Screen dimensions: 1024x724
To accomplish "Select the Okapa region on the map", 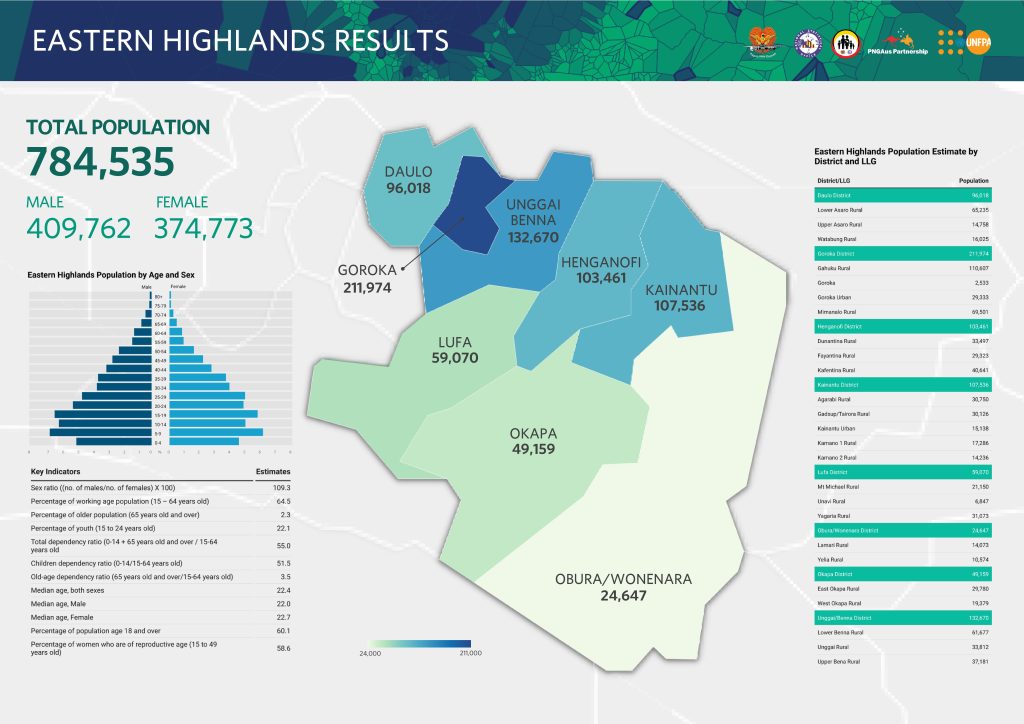I will [532, 440].
